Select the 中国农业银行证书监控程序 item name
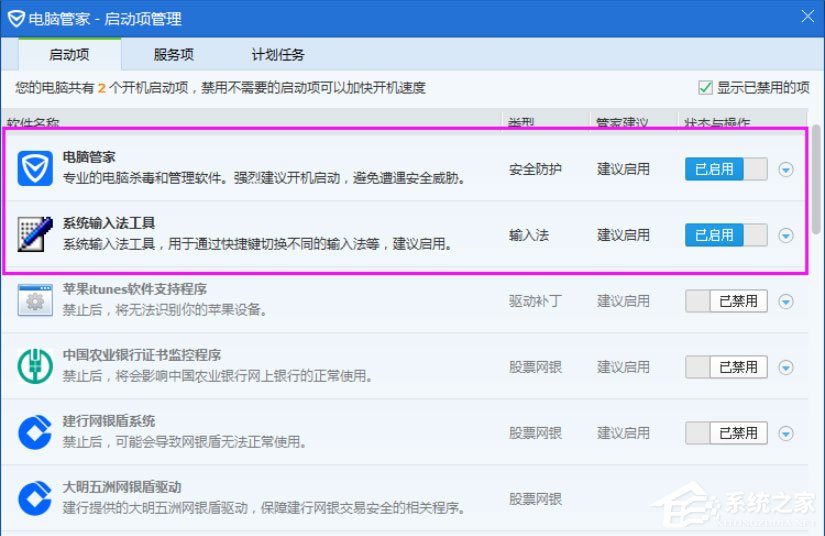Viewport: 825px width, 536px height. point(142,355)
